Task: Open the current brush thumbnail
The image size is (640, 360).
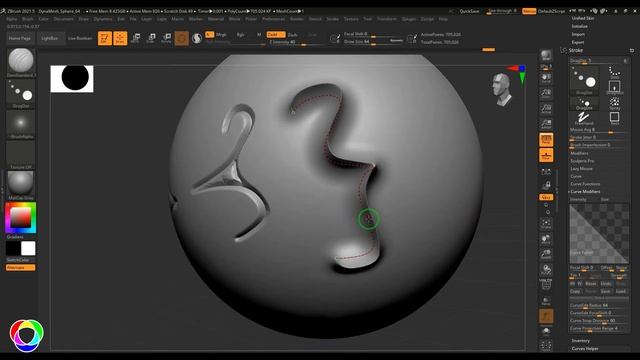Action: click(x=21, y=61)
